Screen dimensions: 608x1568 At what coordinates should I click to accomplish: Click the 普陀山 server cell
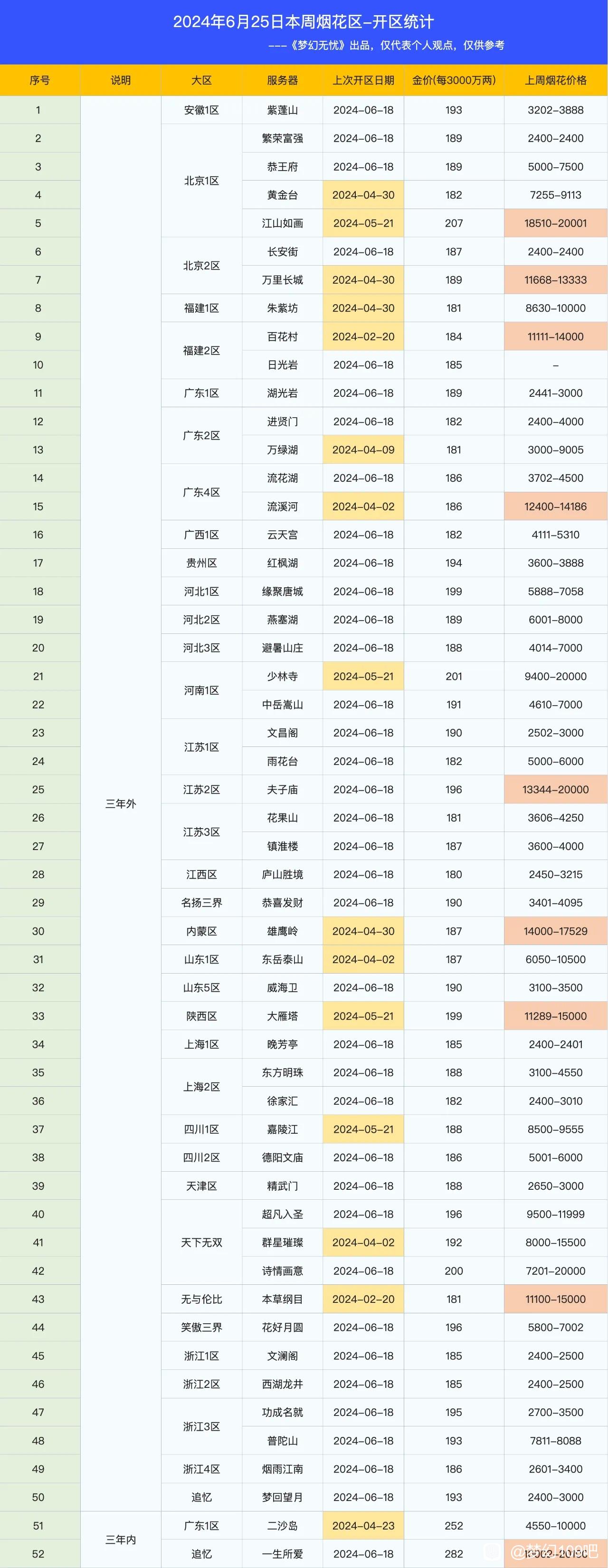click(283, 1441)
